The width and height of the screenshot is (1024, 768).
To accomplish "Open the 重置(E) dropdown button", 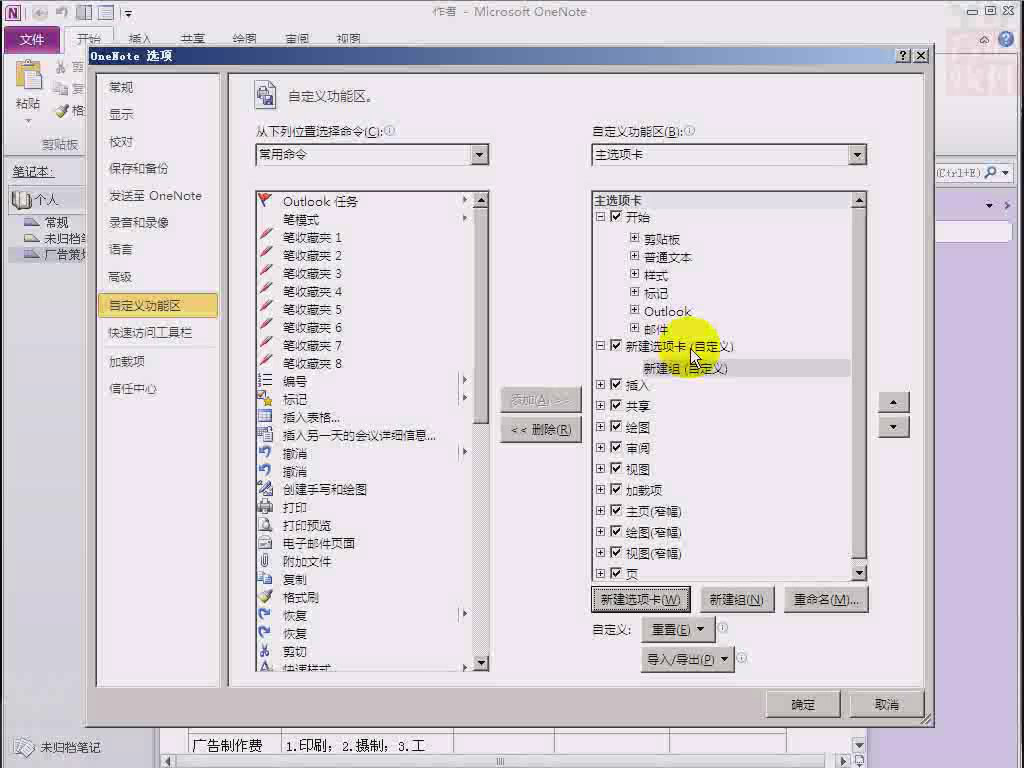I will (678, 630).
